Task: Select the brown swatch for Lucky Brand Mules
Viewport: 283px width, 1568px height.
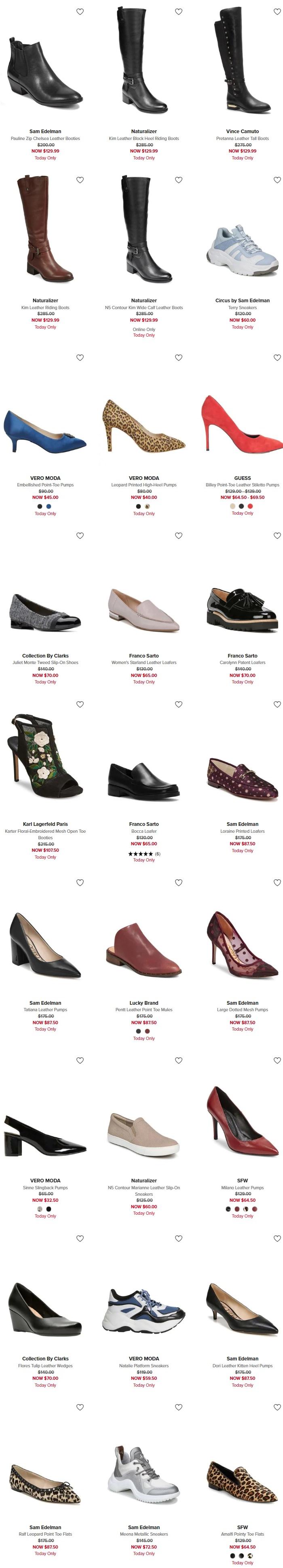Action: point(147,1031)
